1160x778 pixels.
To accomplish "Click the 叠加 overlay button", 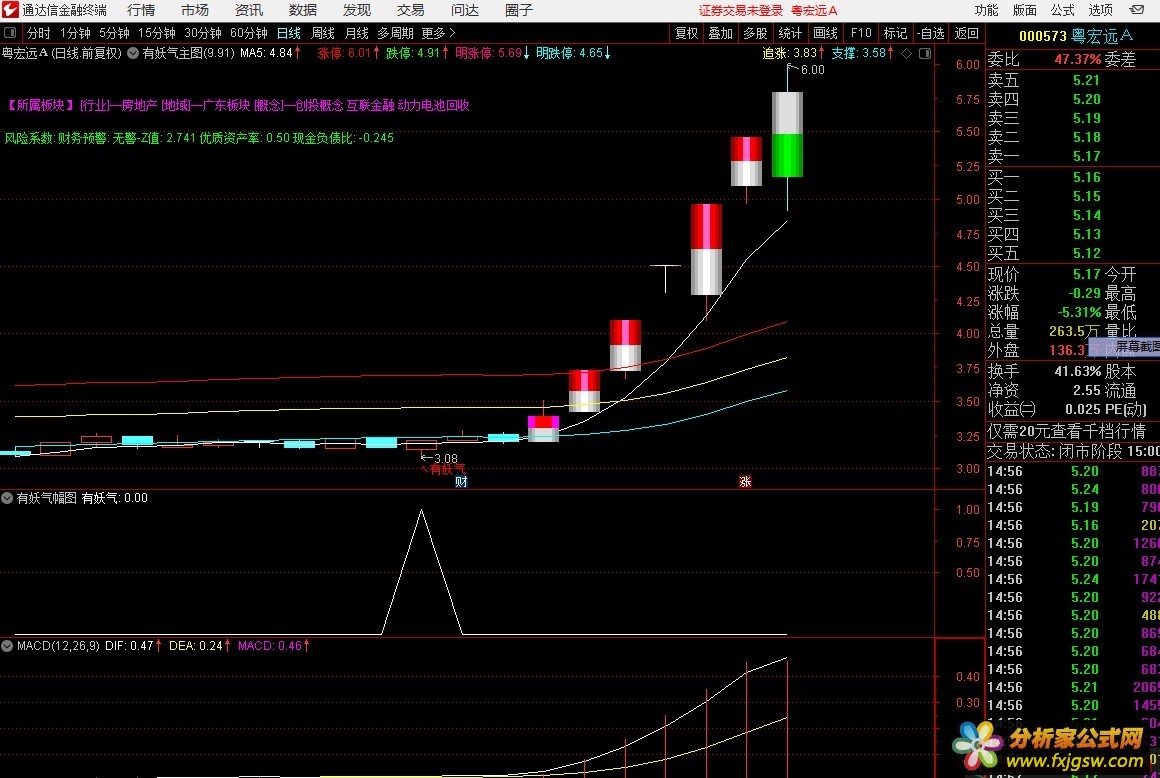I will (721, 33).
